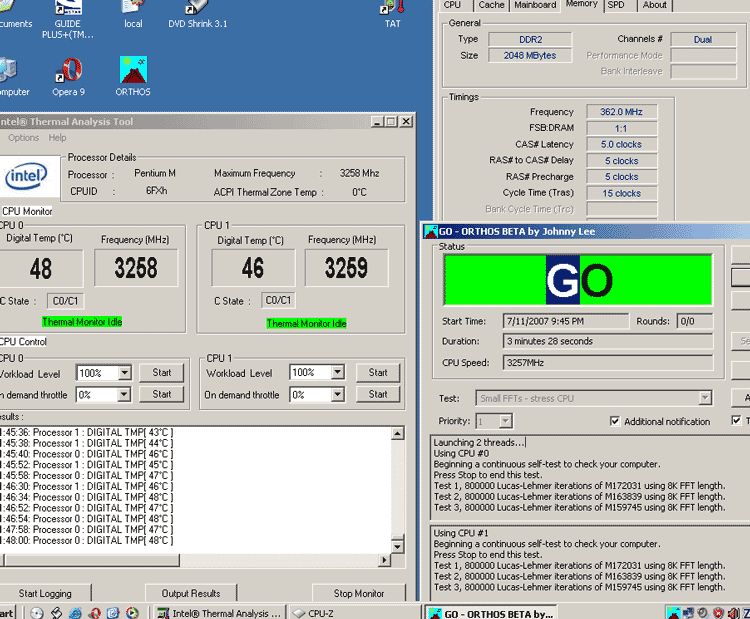
Task: Click the CPU 0 Thermal Monitor Idle indicator
Action: coord(82,322)
